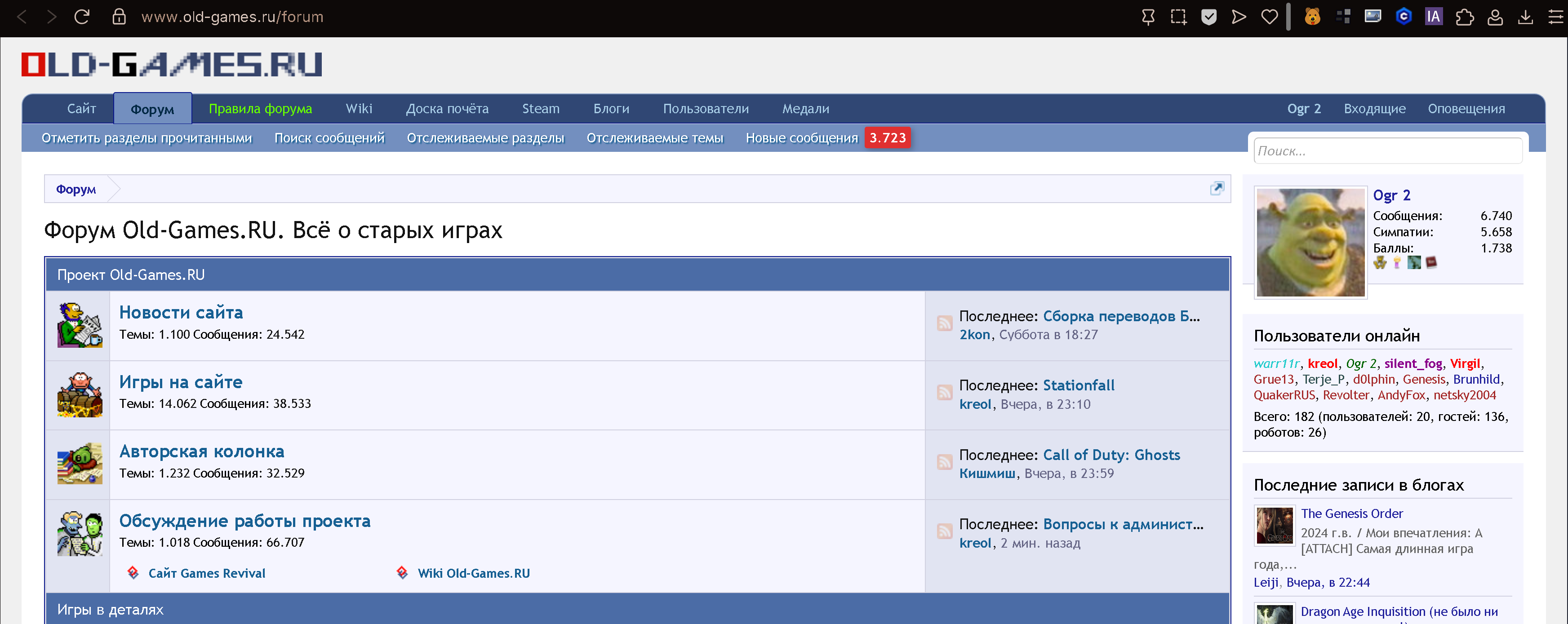Switch to the Блоги tab
Image resolution: width=1568 pixels, height=624 pixels.
click(610, 109)
